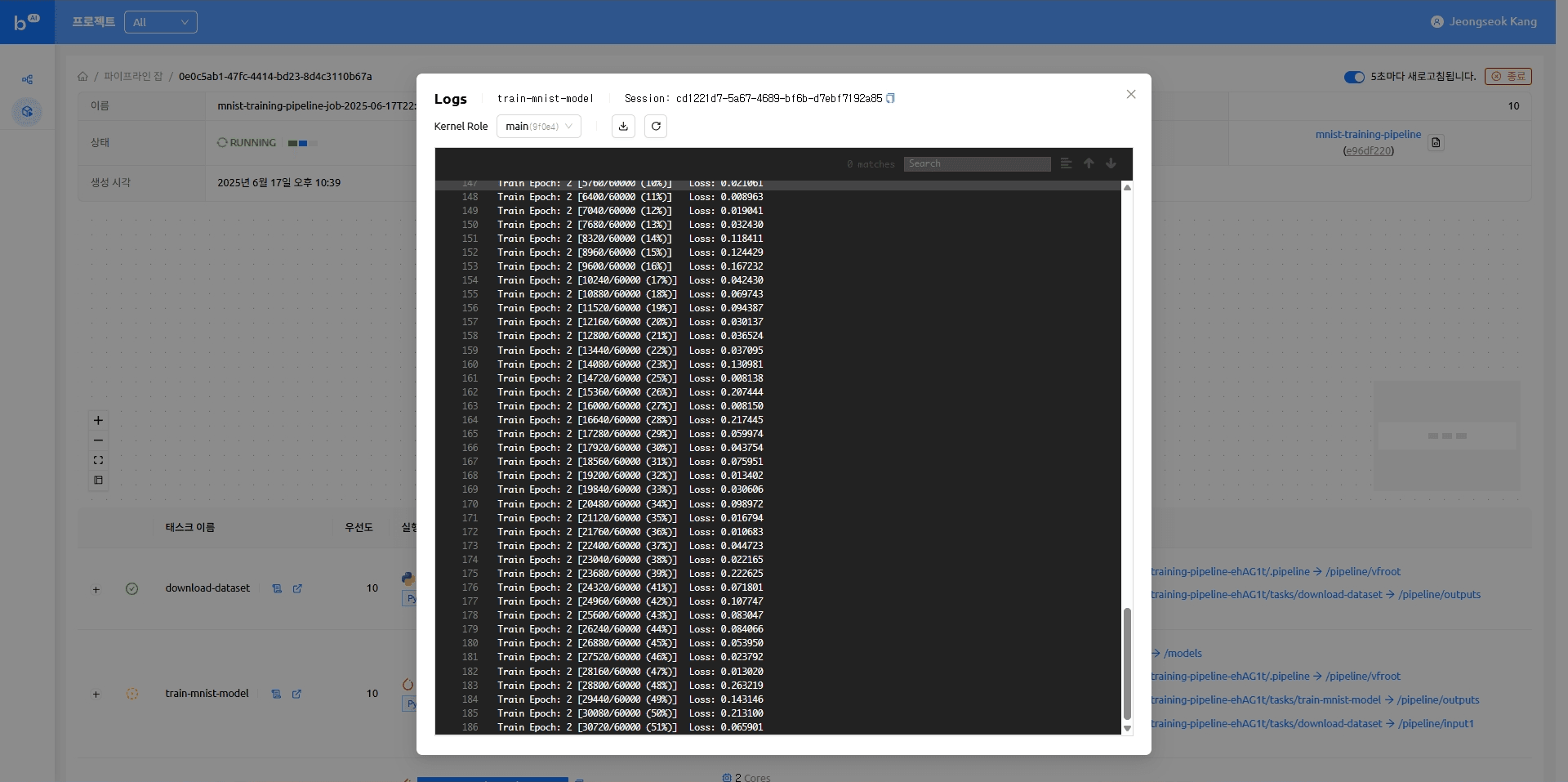Click the job name mnist-training-pipeline-job text
Viewport: 1568px width, 782px height.
coord(317,105)
